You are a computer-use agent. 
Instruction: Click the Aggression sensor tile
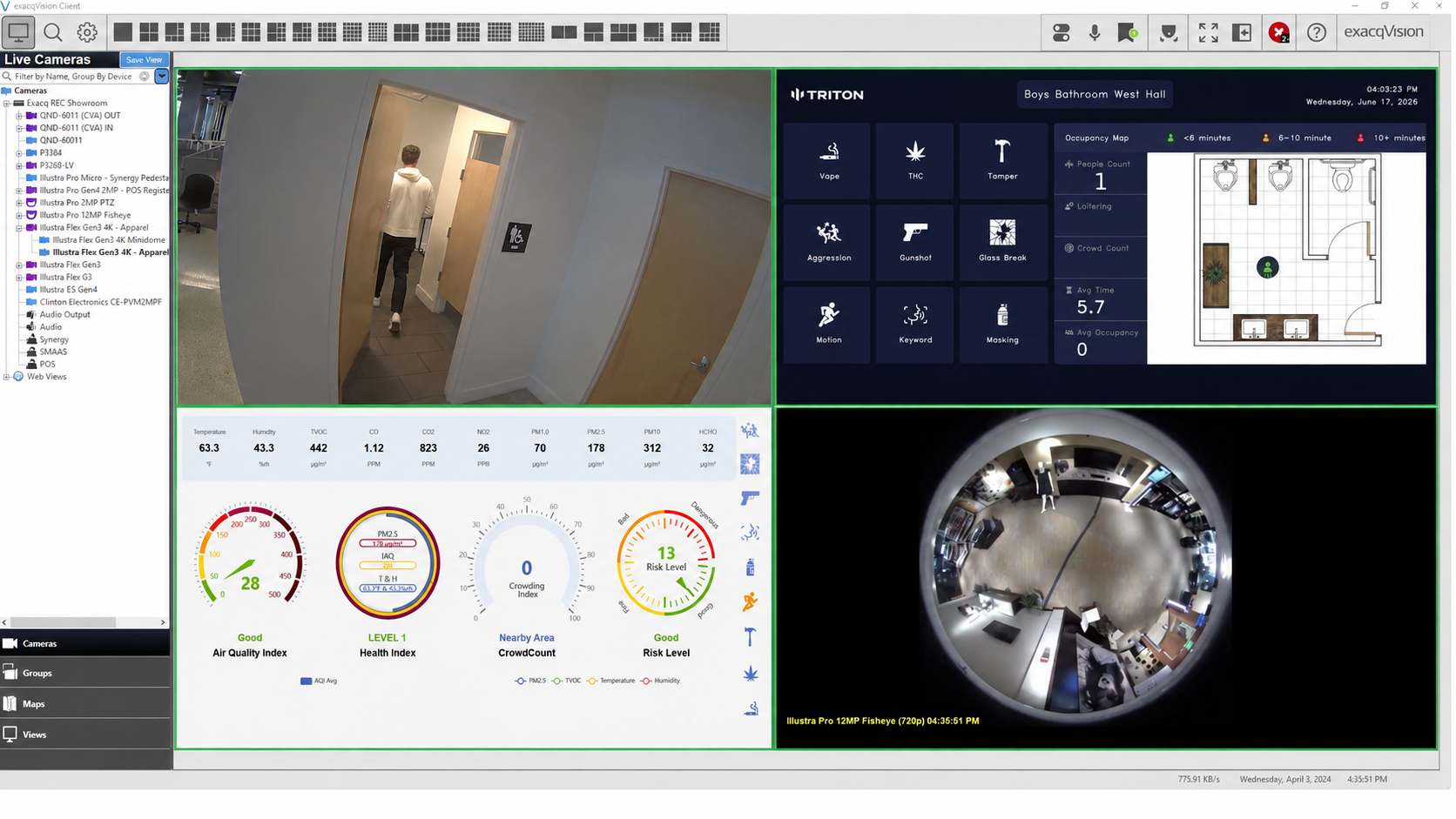pyautogui.click(x=828, y=242)
